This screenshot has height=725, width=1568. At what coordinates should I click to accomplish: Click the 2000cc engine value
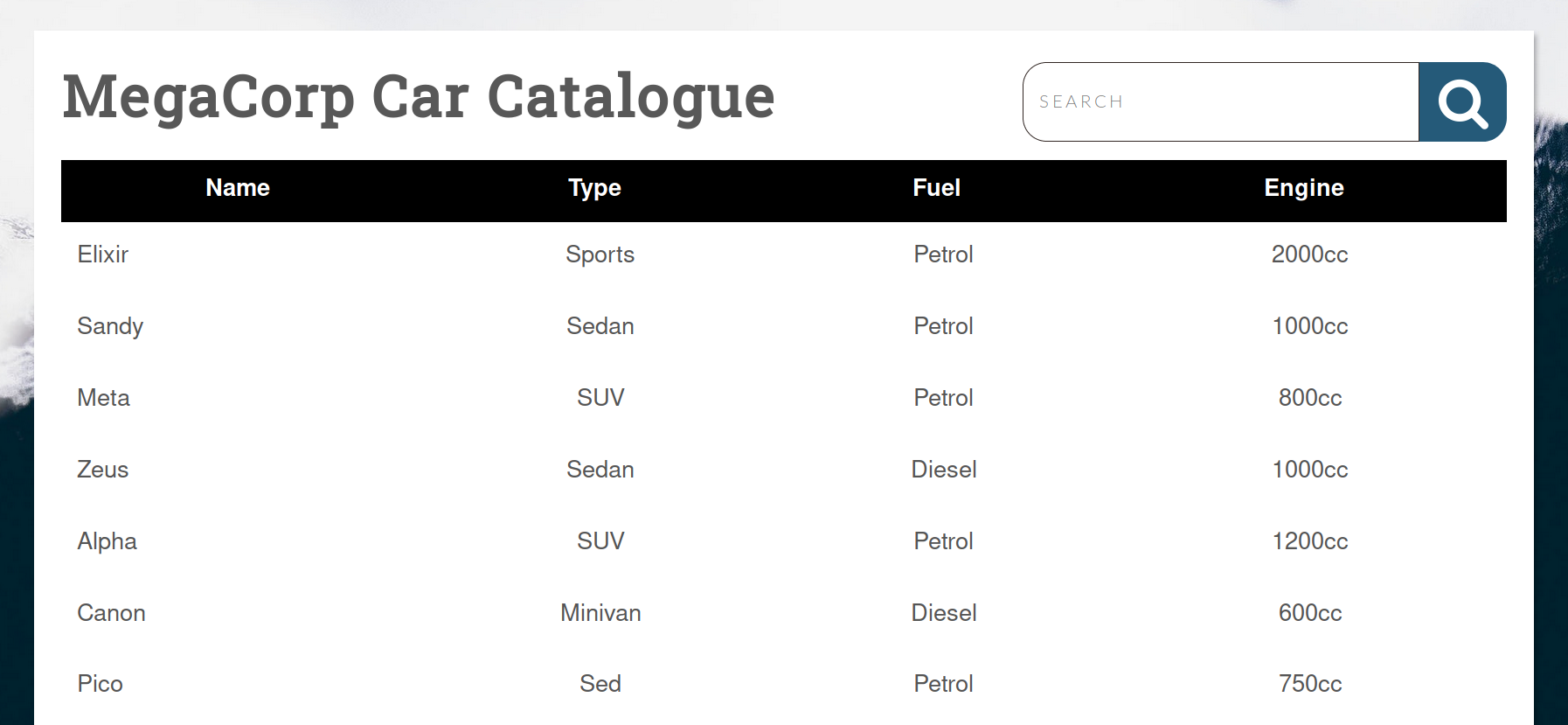pos(1309,254)
